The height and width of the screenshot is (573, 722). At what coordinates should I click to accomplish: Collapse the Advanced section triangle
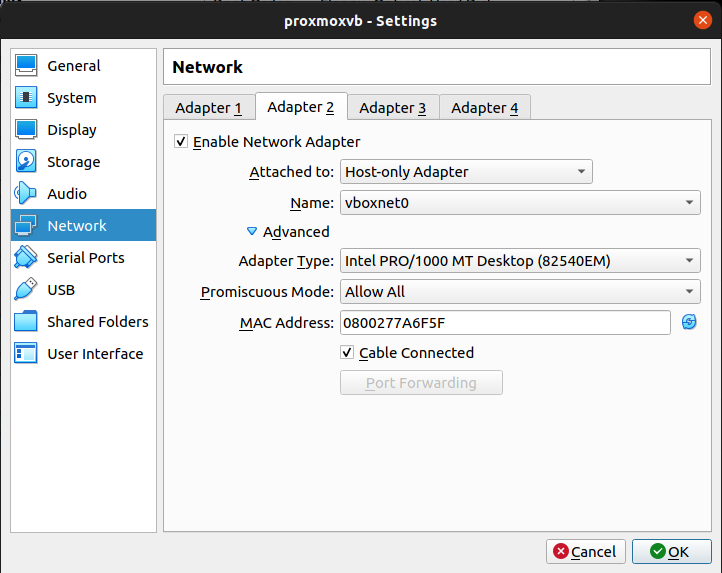[x=252, y=232]
